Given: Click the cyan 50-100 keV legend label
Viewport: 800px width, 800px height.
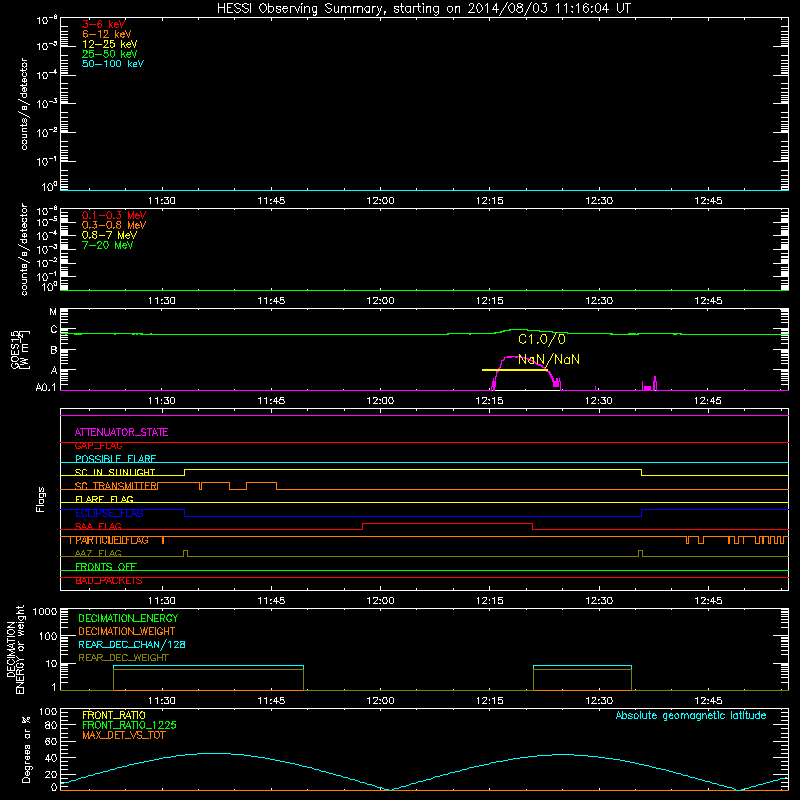Looking at the screenshot, I should [x=113, y=64].
